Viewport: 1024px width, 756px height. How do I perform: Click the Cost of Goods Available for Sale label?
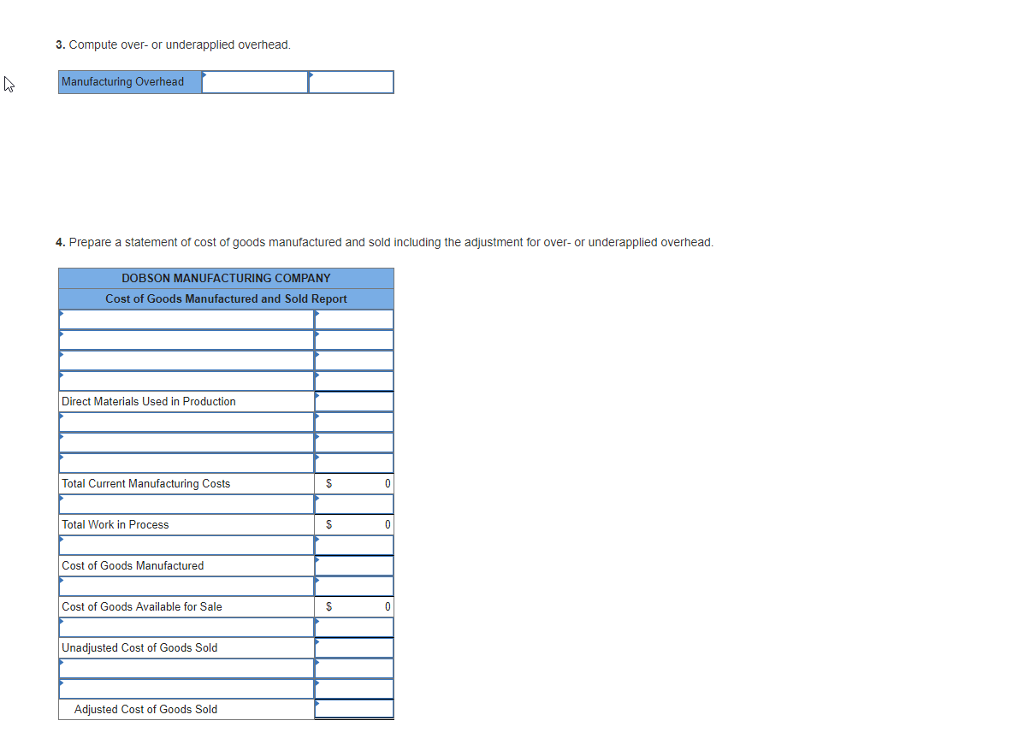tap(142, 607)
